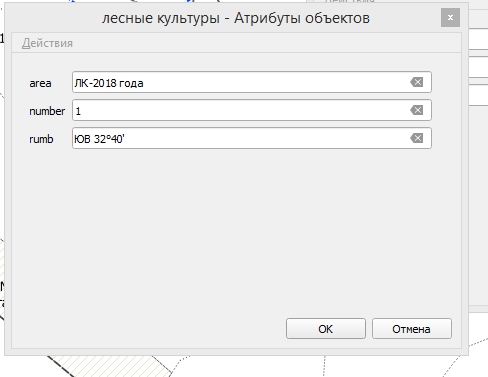Clear the number field value
The image size is (488, 377).
tap(417, 110)
